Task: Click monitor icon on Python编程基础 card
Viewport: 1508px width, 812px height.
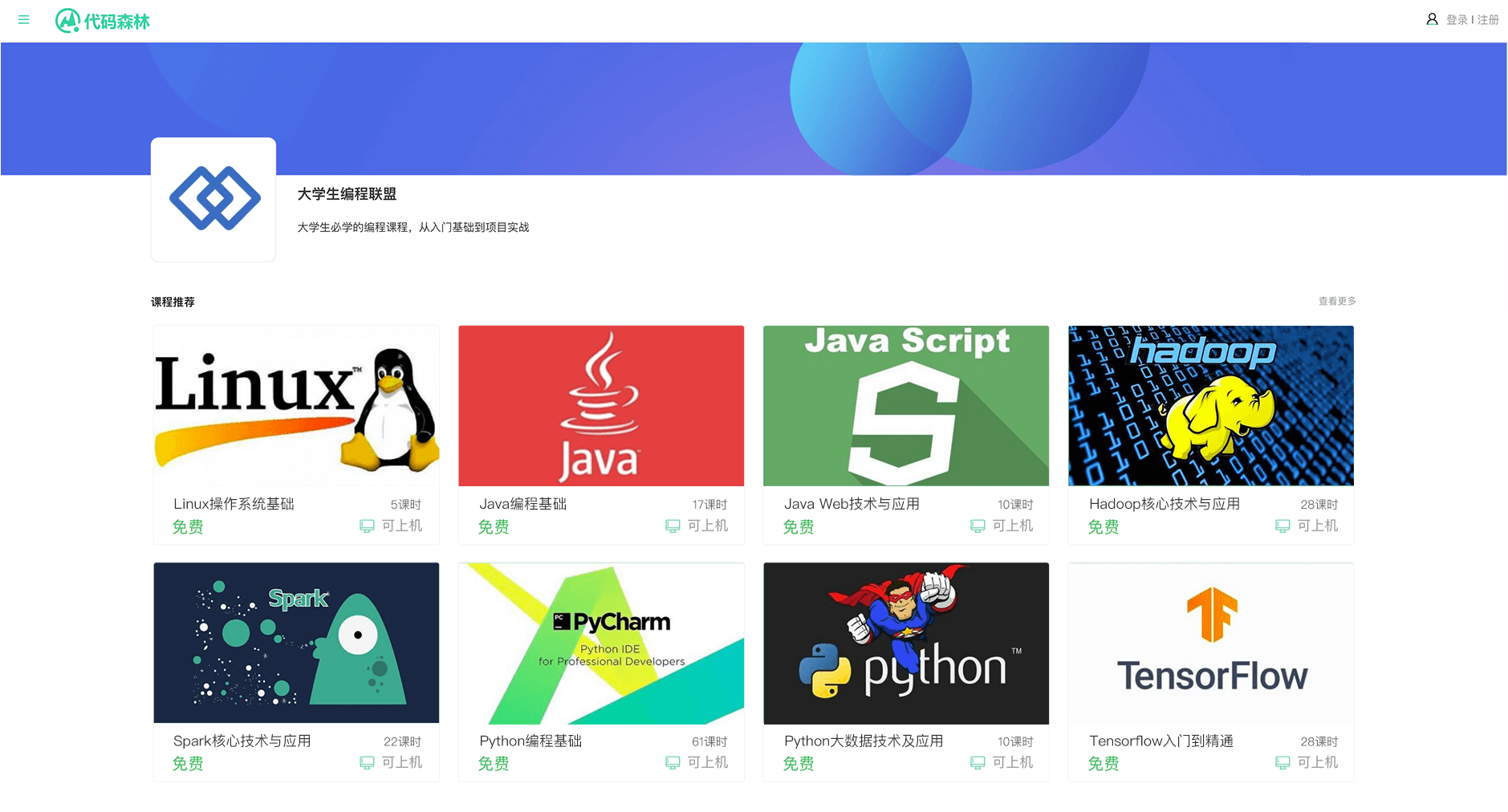Action: 673,763
